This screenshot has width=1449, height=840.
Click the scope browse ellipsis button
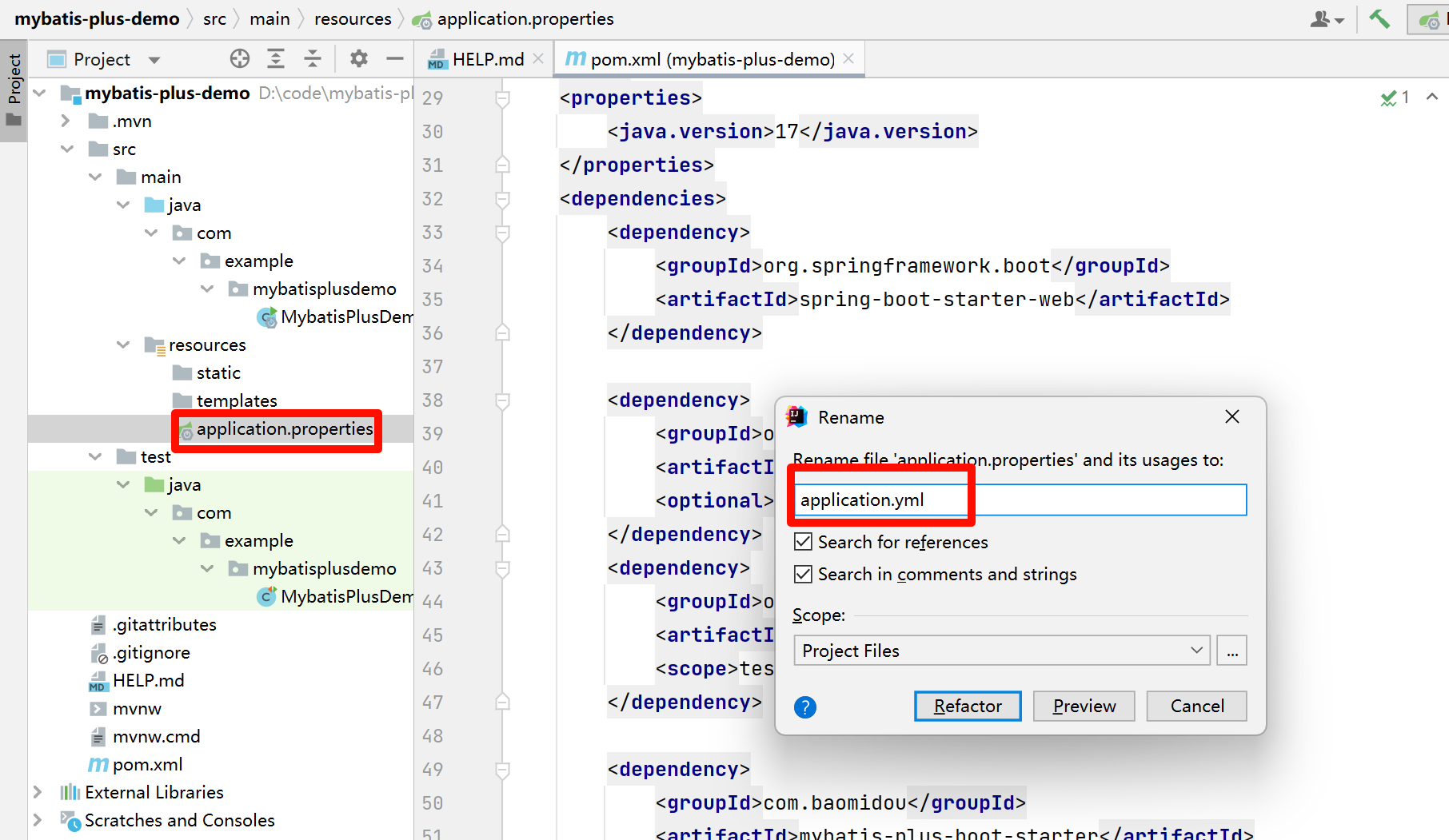(x=1231, y=651)
